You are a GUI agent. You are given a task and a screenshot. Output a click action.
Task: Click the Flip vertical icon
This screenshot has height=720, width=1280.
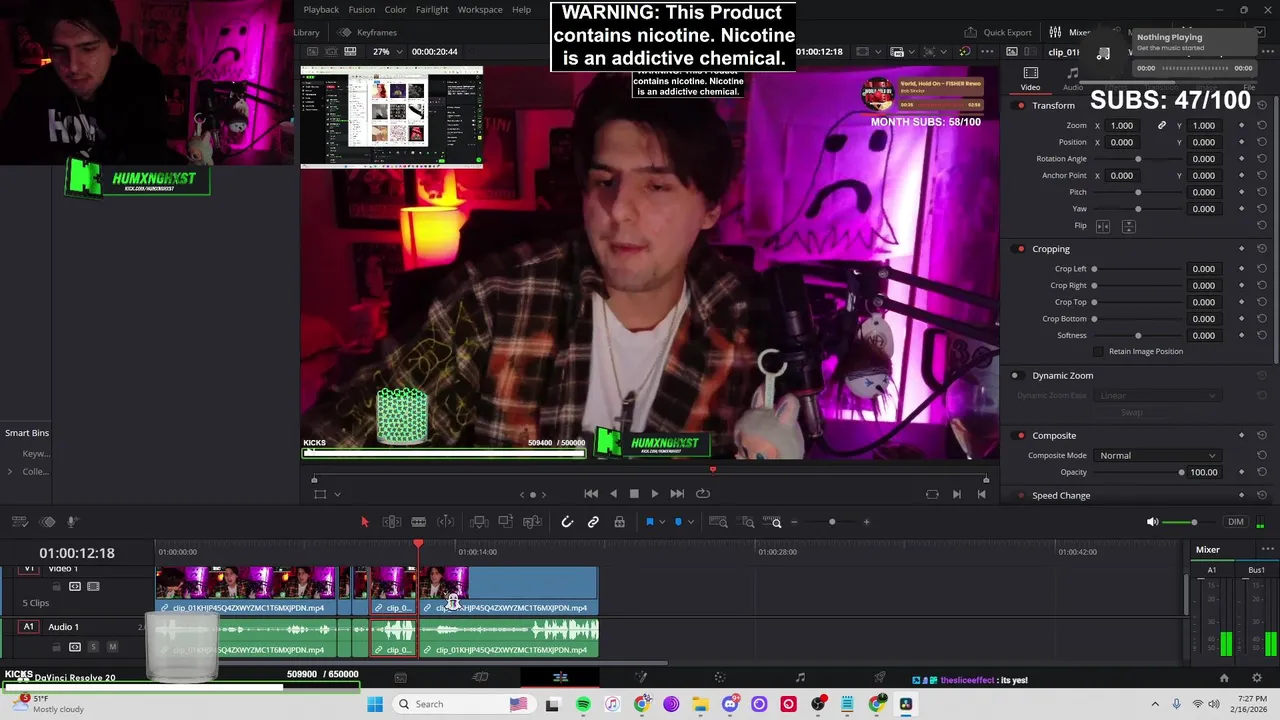1128,226
